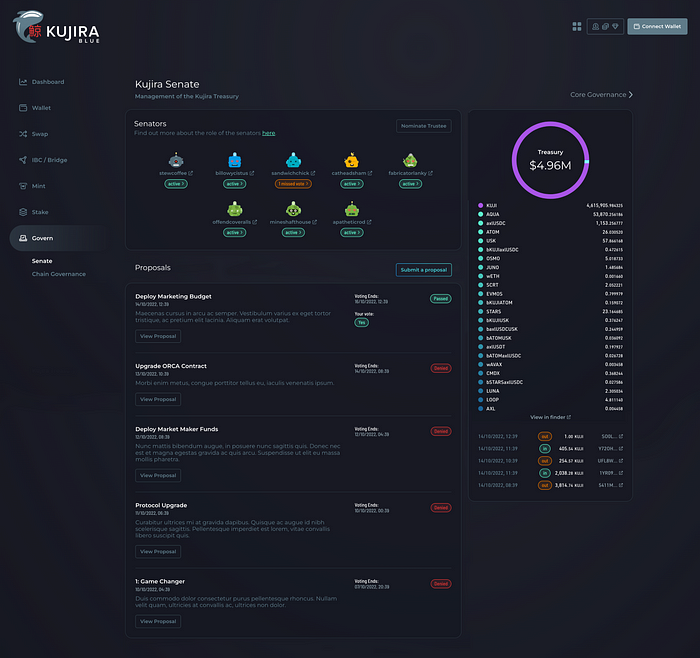Expand billowycistus active status badge
This screenshot has width=700, height=658.
tap(234, 184)
